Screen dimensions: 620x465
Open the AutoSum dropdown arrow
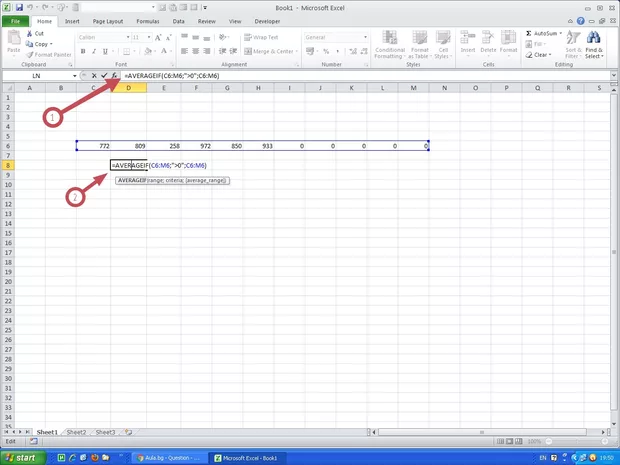[561, 34]
